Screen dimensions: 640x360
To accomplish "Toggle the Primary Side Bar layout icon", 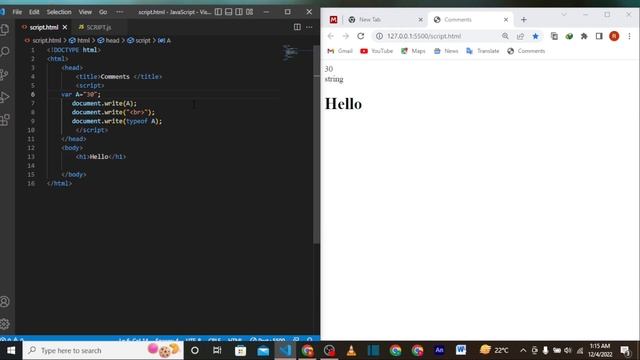I will (218, 12).
